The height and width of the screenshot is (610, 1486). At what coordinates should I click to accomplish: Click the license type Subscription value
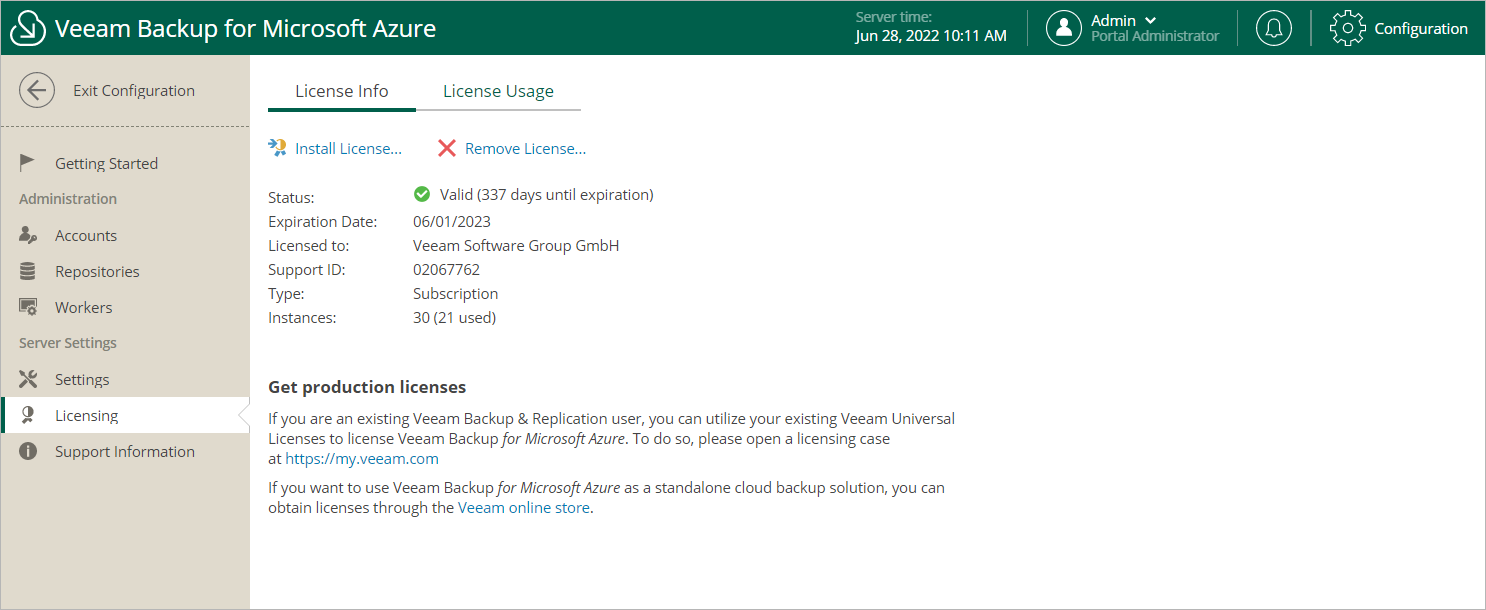coord(455,293)
